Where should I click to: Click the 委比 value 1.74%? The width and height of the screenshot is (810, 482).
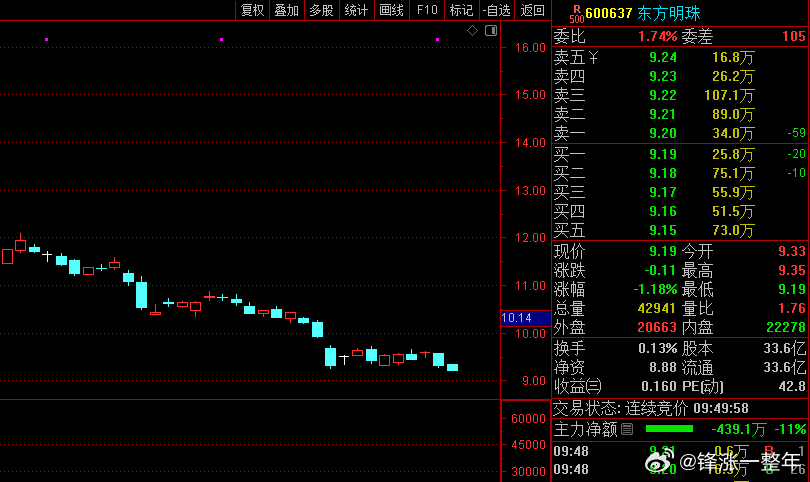tap(657, 36)
